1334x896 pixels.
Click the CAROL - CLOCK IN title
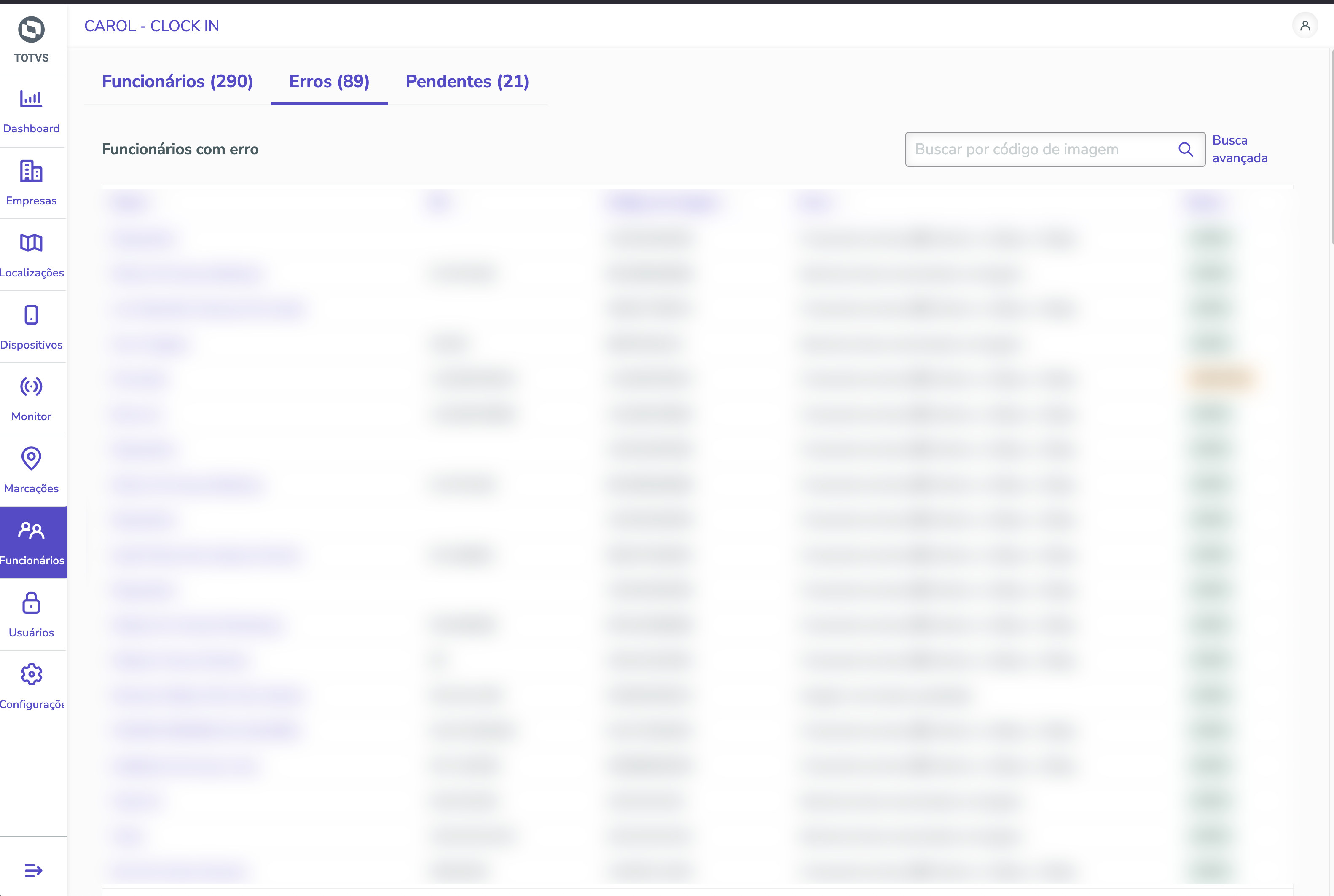(151, 26)
